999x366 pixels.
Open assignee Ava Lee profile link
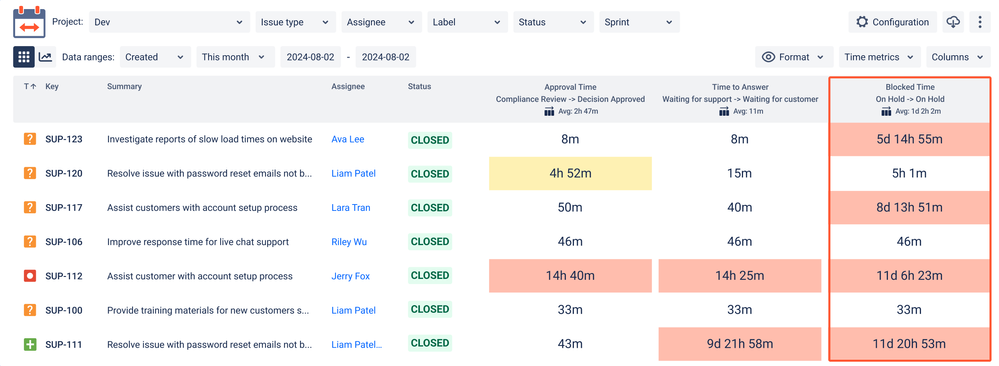[x=348, y=139]
